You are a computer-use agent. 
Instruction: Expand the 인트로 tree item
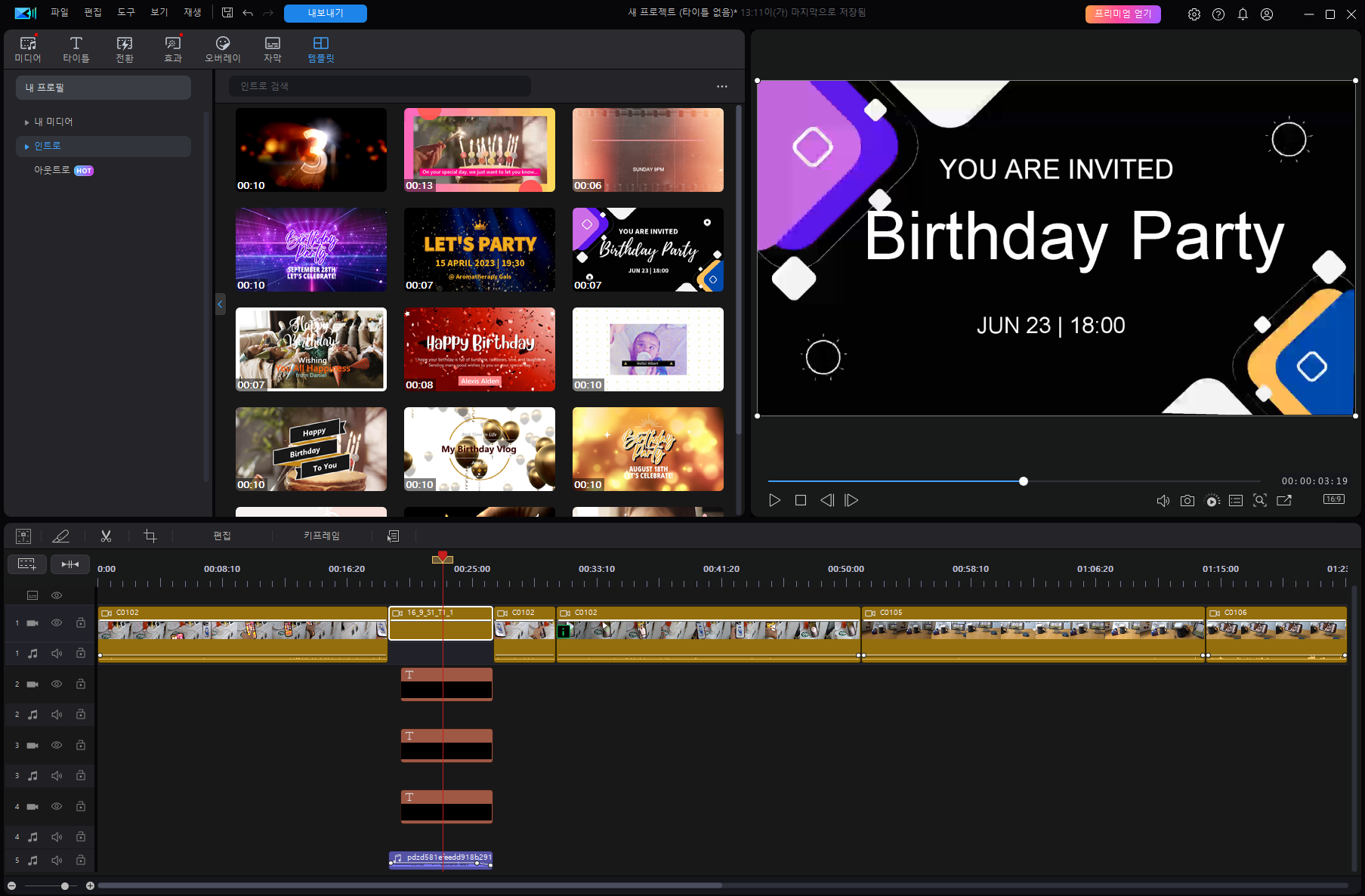point(27,146)
